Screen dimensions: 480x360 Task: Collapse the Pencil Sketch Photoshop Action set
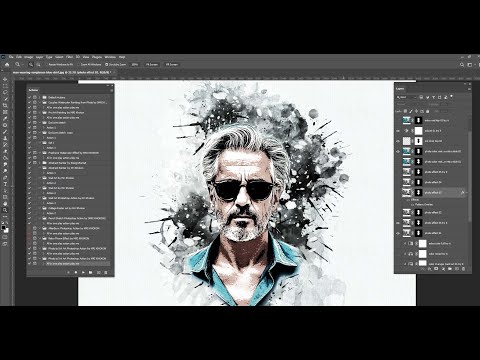click(x=40, y=218)
